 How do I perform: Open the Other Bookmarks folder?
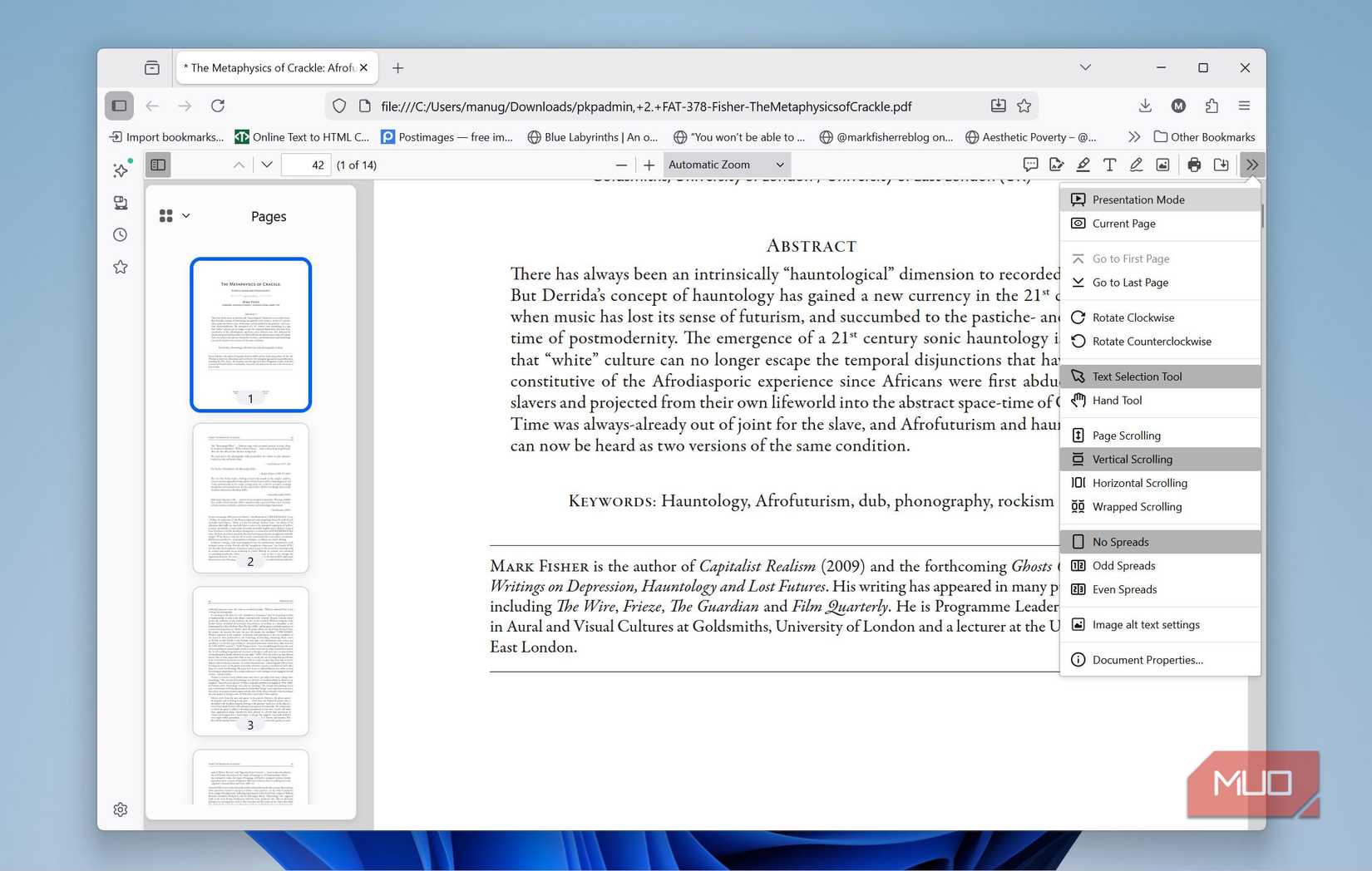[x=1205, y=136]
